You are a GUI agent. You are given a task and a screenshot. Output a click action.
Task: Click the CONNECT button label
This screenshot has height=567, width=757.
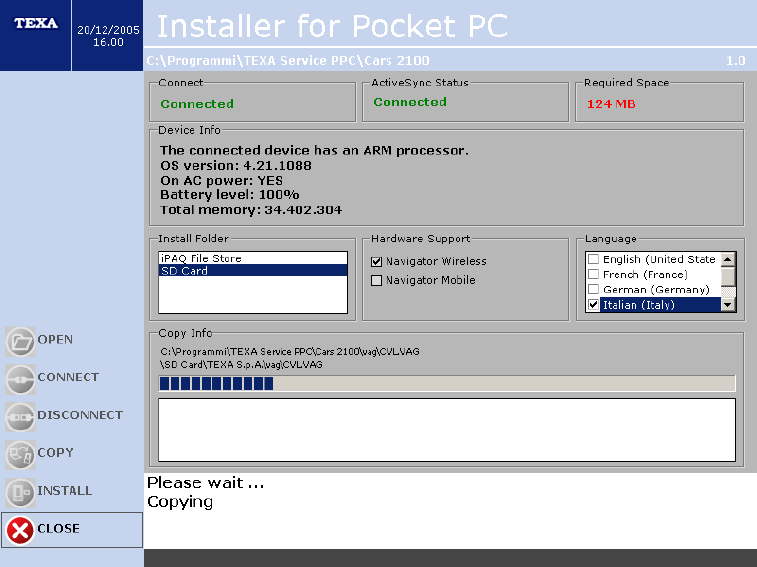point(68,377)
